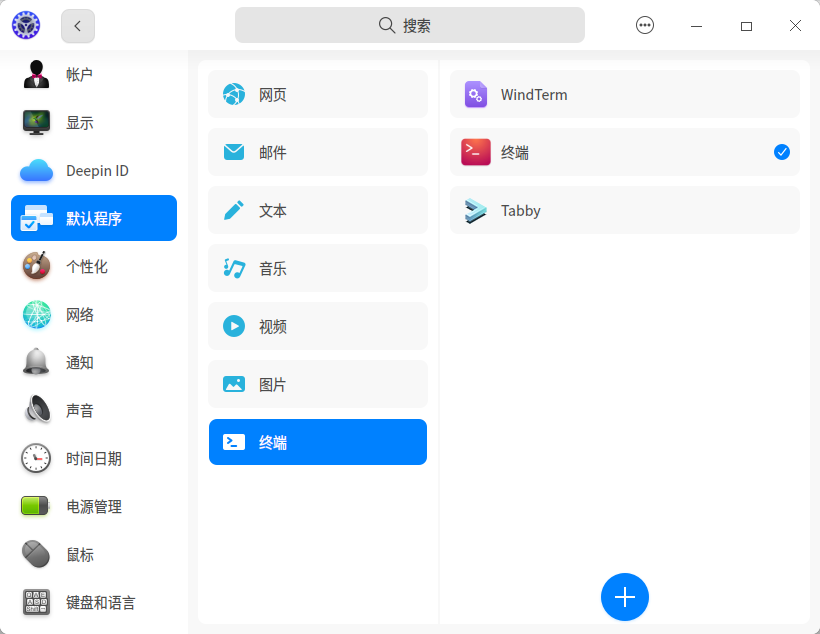
Task: Click the red 终端 app icon
Action: coord(476,152)
